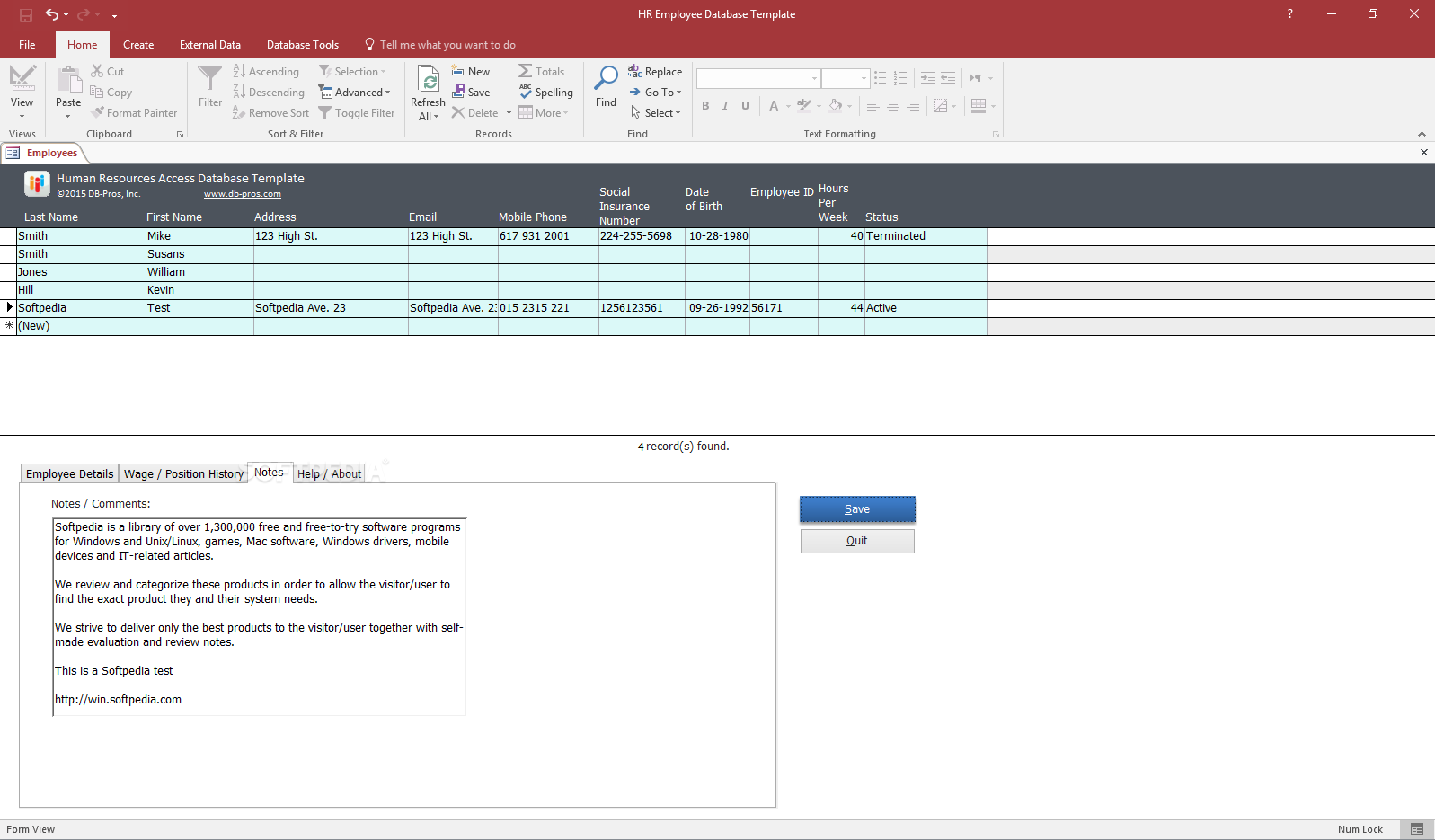1435x840 pixels.
Task: Switch to the Create ribbon tab
Action: pos(138,45)
